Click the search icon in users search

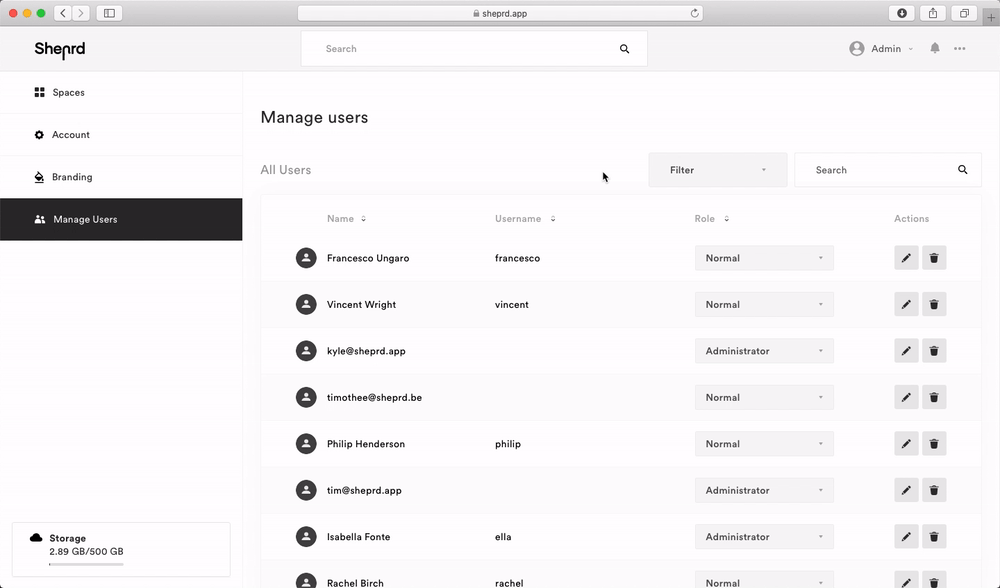point(963,170)
